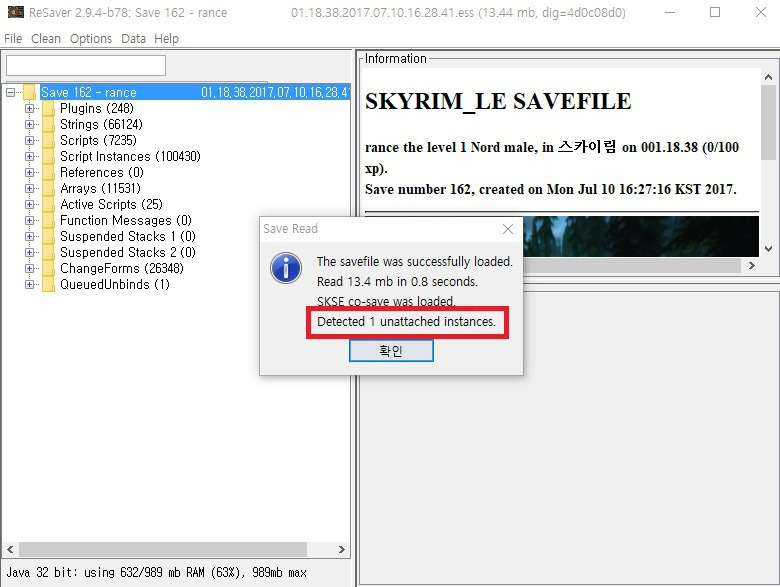
Task: Click the Arrays folder icon
Action: click(48, 189)
